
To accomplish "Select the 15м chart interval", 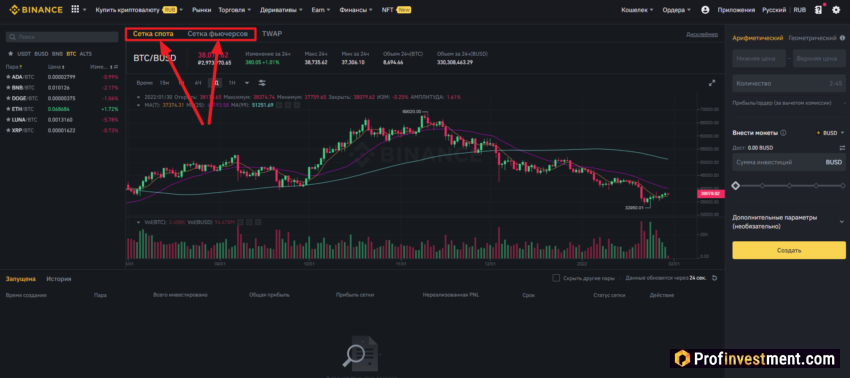I will (164, 83).
